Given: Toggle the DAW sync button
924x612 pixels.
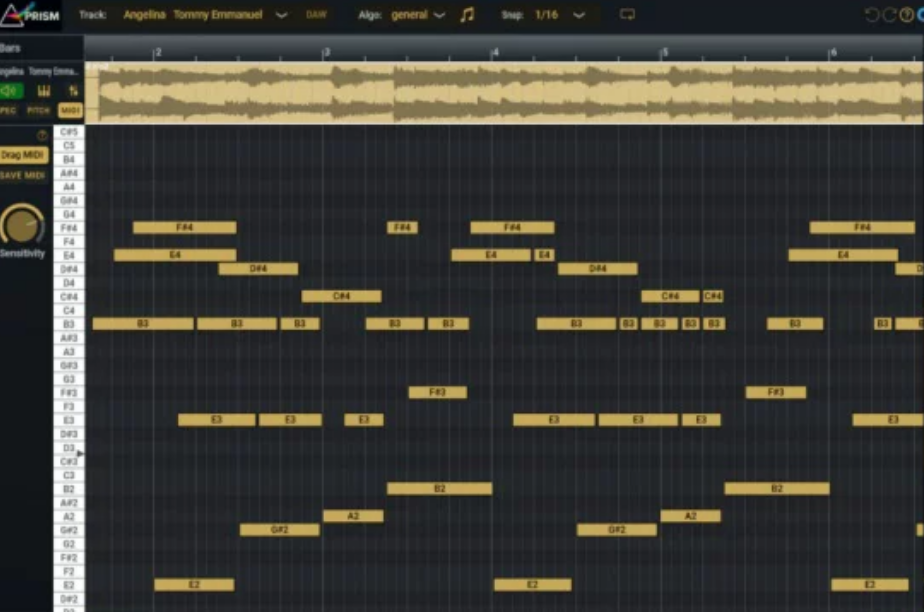Looking at the screenshot, I should point(316,15).
